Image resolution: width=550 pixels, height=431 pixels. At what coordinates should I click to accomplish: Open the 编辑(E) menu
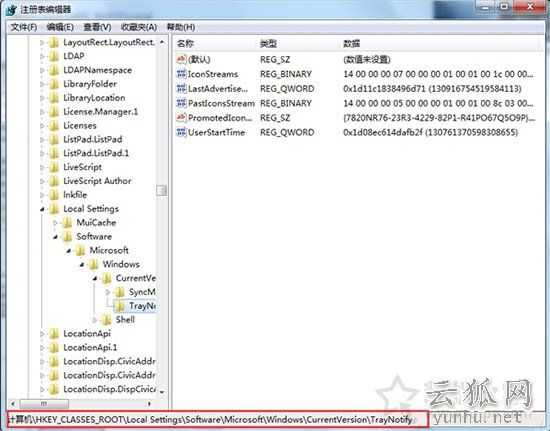tap(60, 27)
